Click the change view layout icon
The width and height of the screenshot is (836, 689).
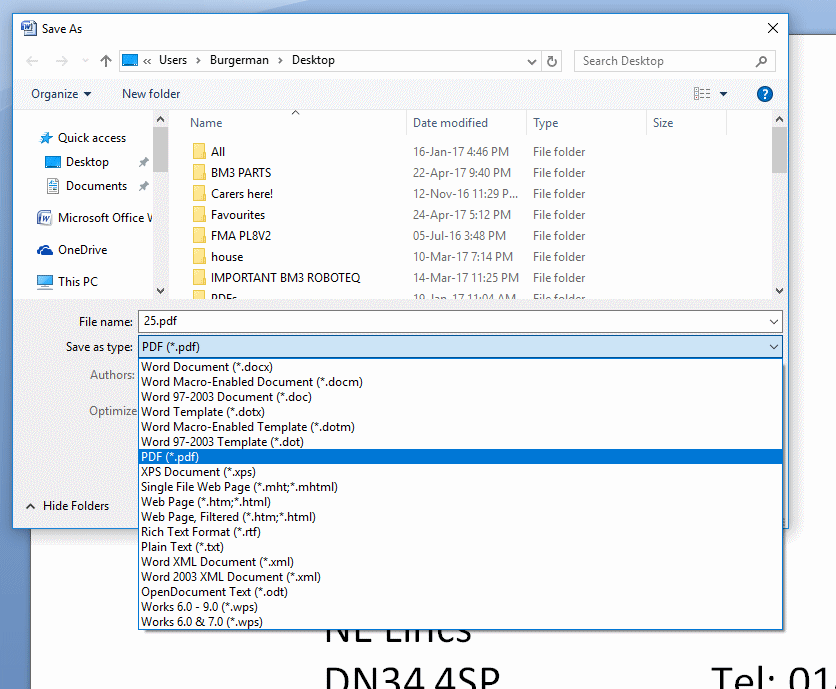coord(702,94)
